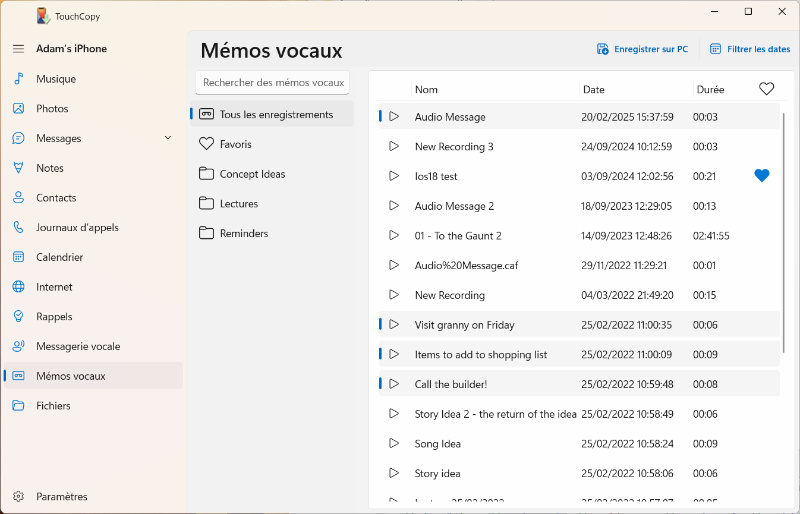This screenshot has width=800, height=514.
Task: Select the Audio Message 2 row name
Action: pyautogui.click(x=454, y=206)
